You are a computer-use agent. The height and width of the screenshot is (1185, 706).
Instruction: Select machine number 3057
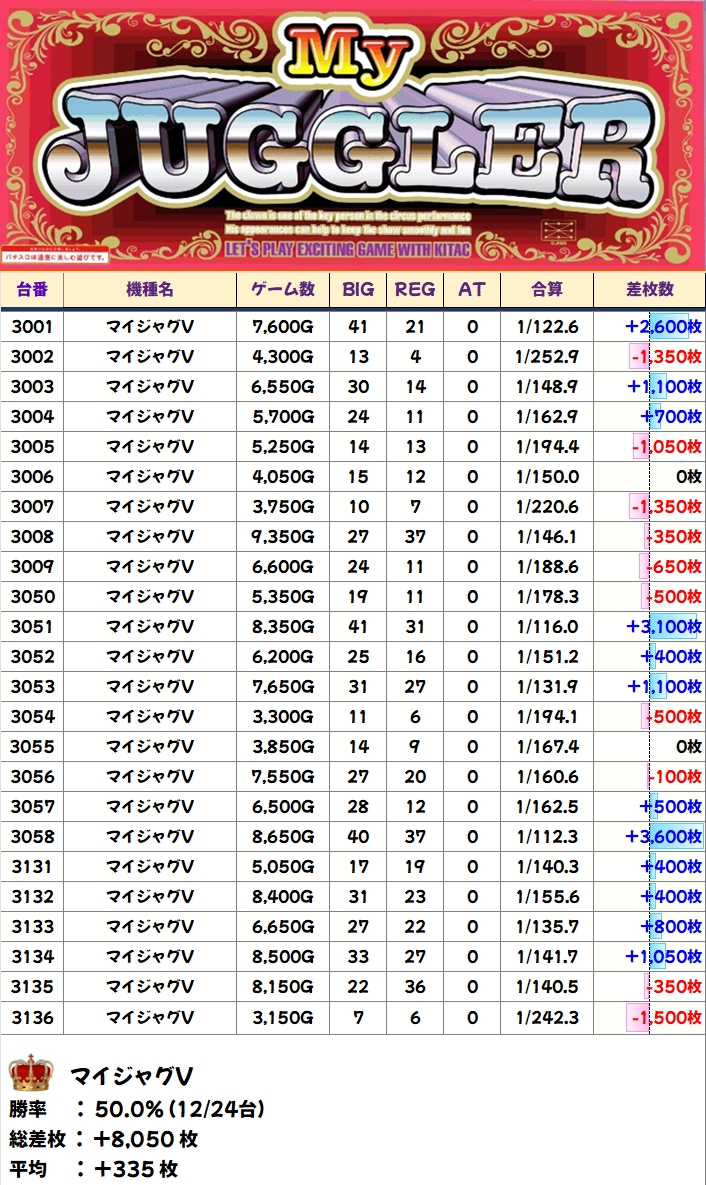pos(32,806)
